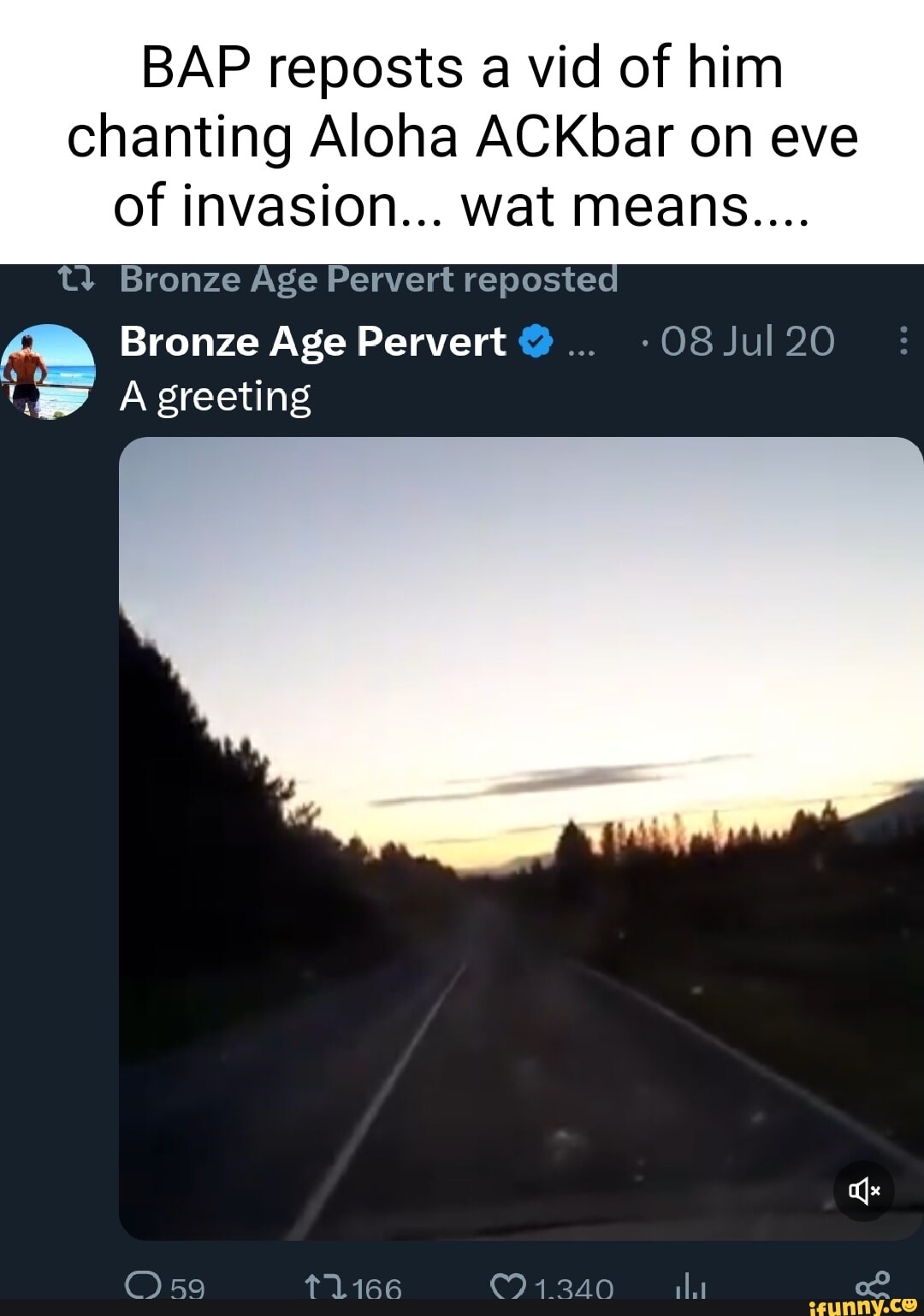
Task: Like the tweet with heart icon
Action: pos(508,1287)
